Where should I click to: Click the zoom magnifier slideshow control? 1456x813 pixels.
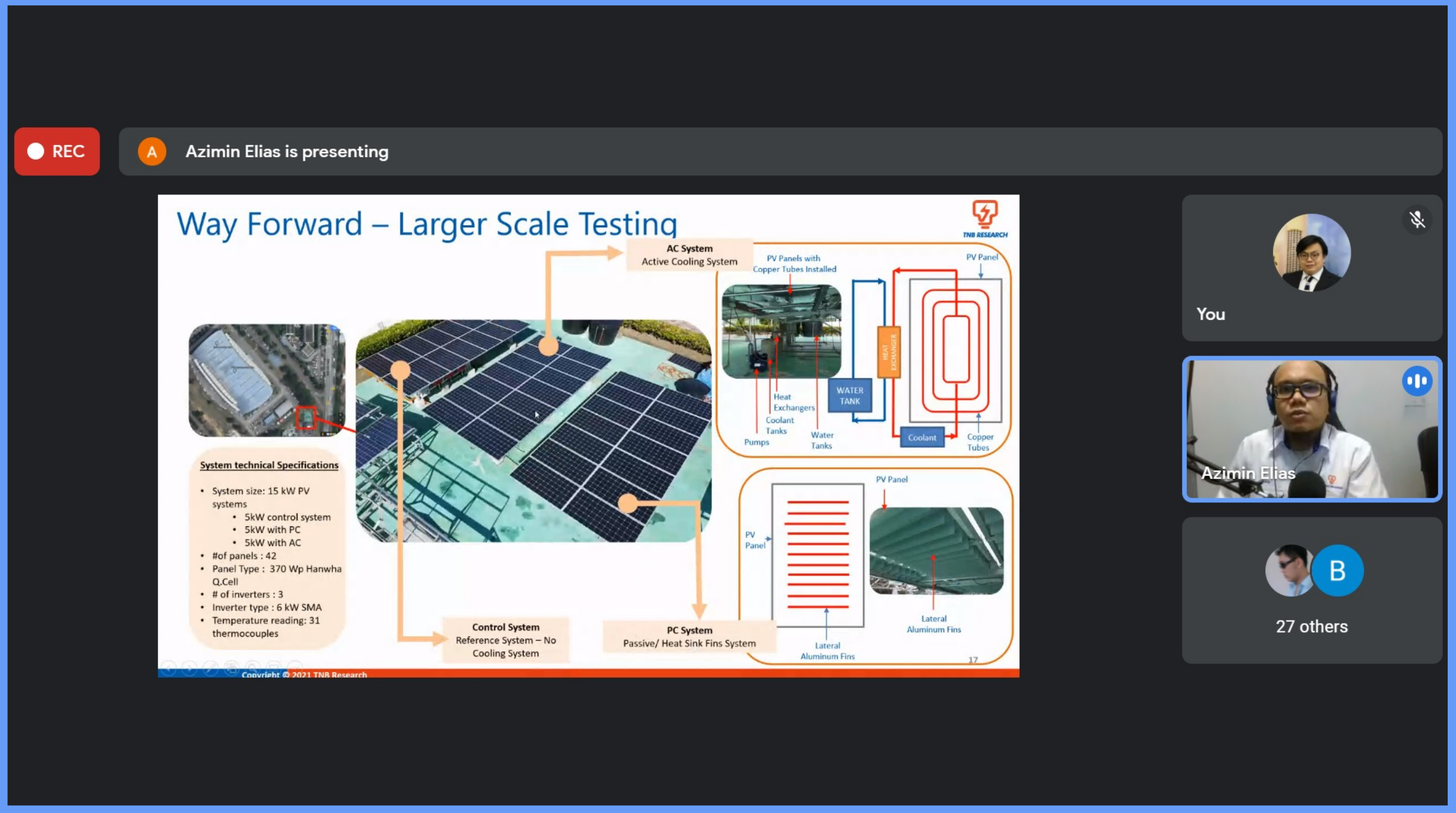pyautogui.click(x=252, y=668)
